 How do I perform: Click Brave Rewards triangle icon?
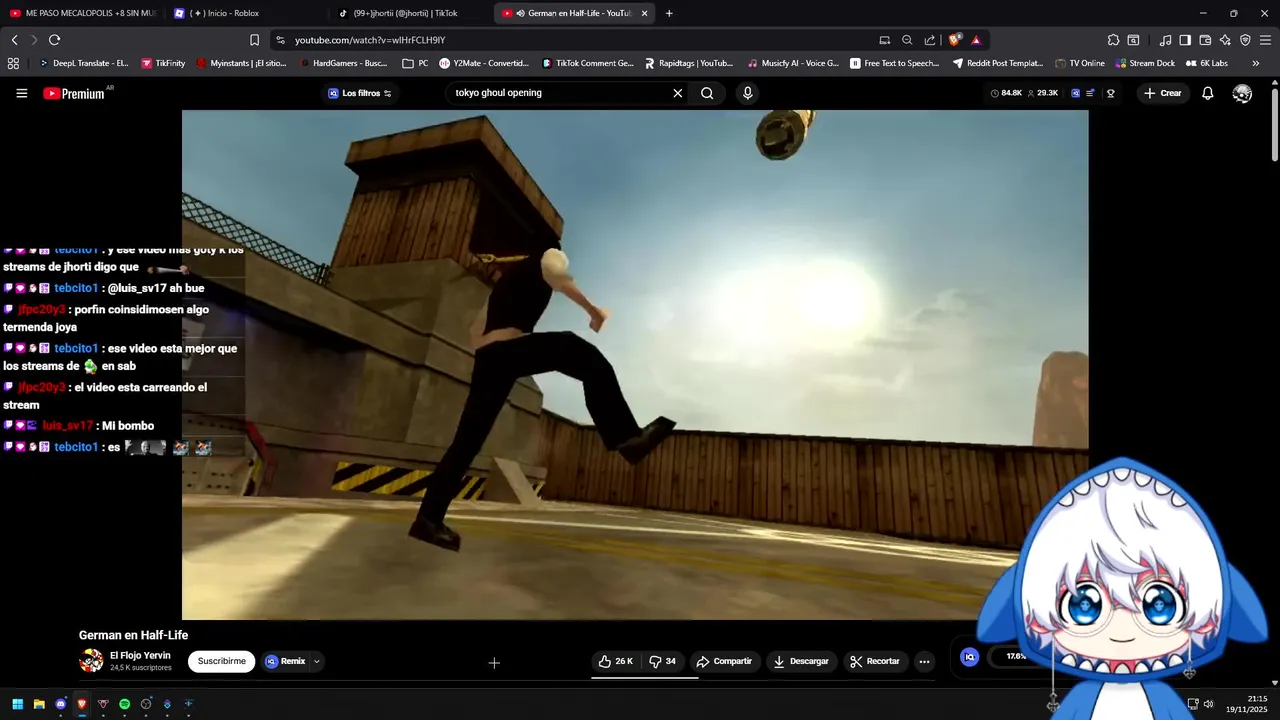(976, 40)
